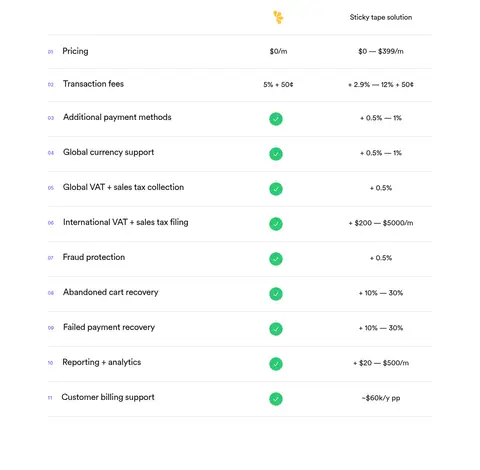Click green checkmark for International VAT filing
The height and width of the screenshot is (470, 480).
tap(276, 224)
